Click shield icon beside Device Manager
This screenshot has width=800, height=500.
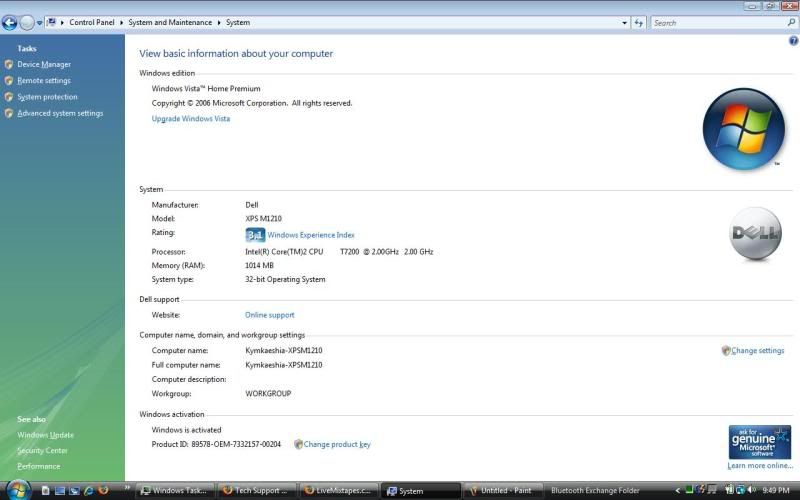[x=8, y=64]
